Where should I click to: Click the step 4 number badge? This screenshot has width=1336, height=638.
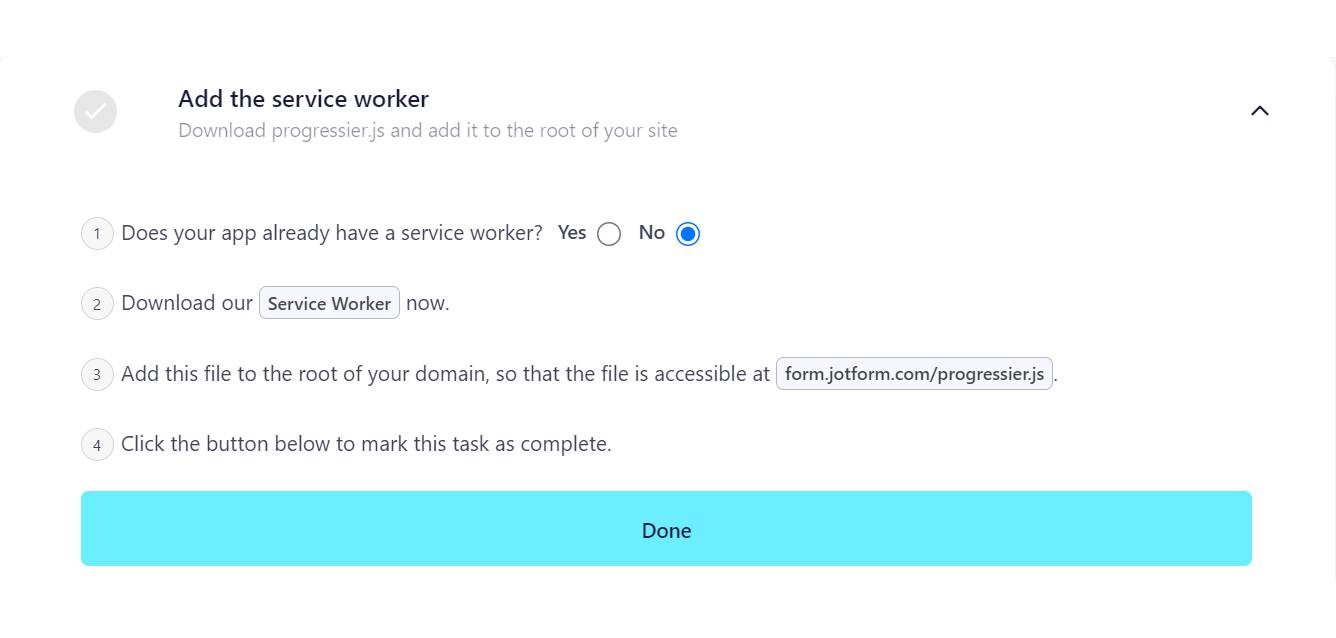point(97,445)
